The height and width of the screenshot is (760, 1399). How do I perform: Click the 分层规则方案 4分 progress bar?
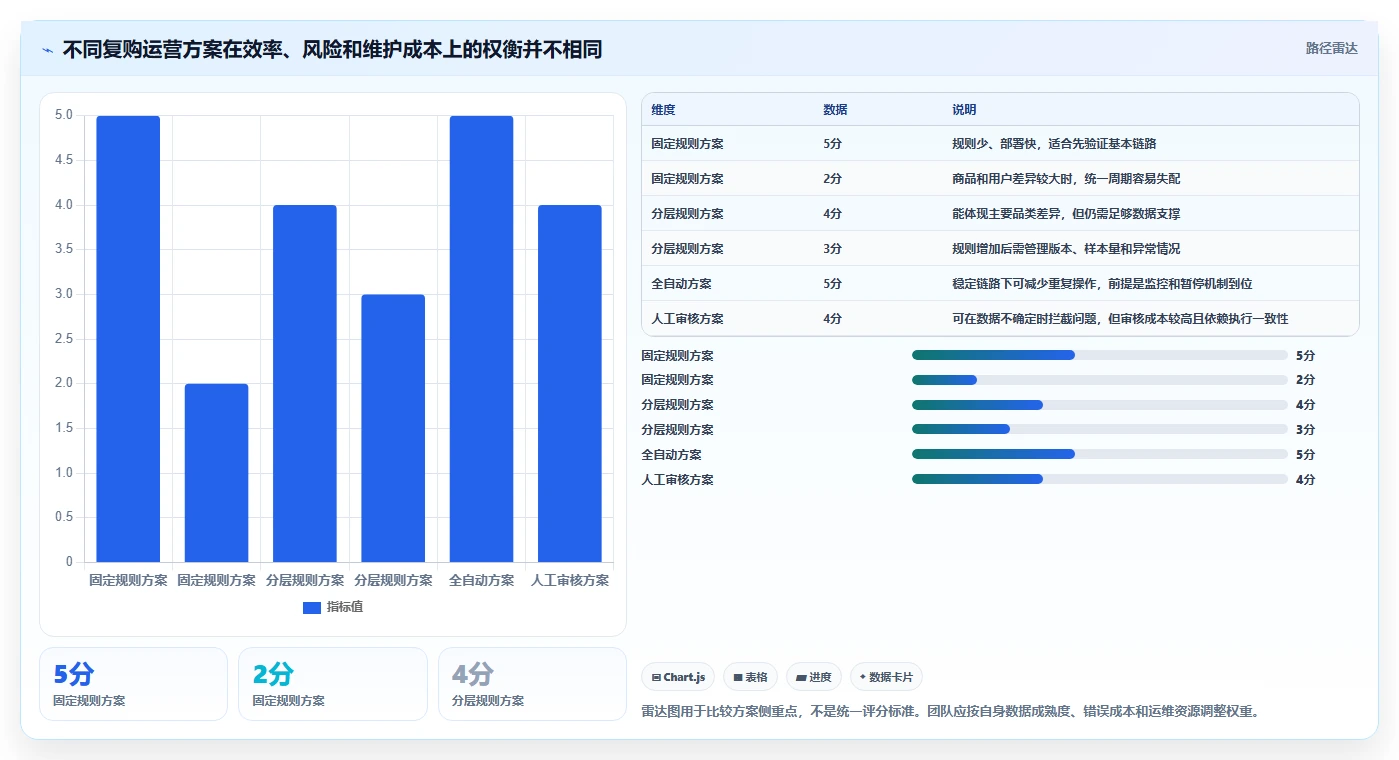(1100, 405)
